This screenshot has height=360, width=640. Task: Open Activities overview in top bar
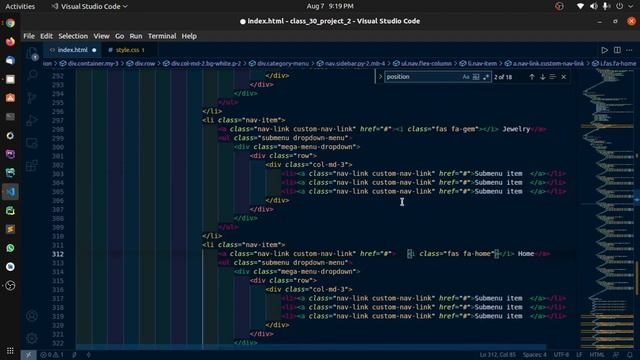[20, 6]
